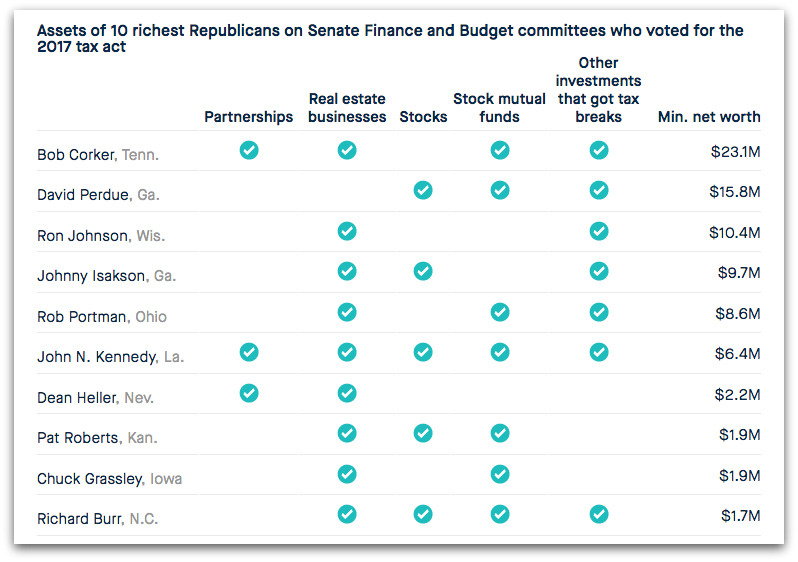Click John N. Kennedy, La. name
Screen dimensions: 798x562
click(x=111, y=357)
